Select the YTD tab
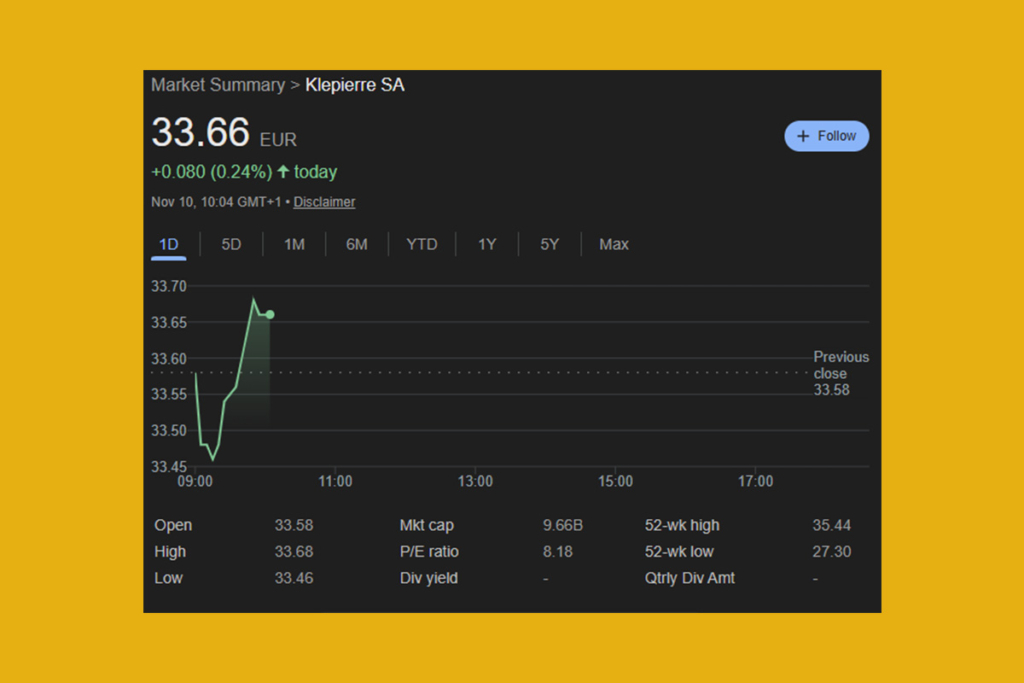The height and width of the screenshot is (683, 1024). [x=422, y=244]
